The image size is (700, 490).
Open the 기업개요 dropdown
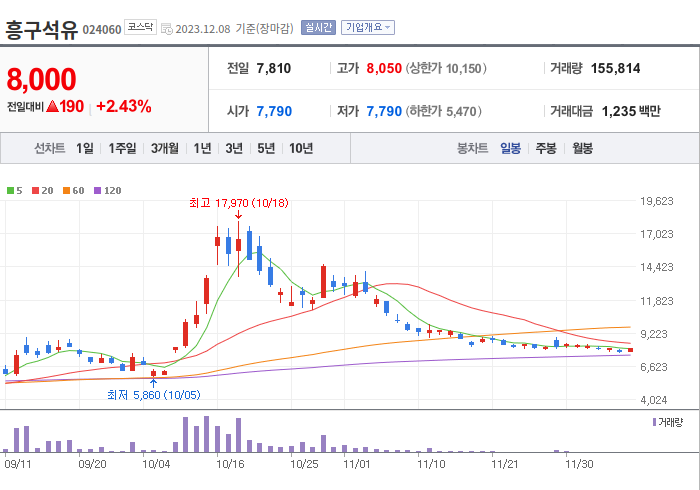pyautogui.click(x=368, y=28)
